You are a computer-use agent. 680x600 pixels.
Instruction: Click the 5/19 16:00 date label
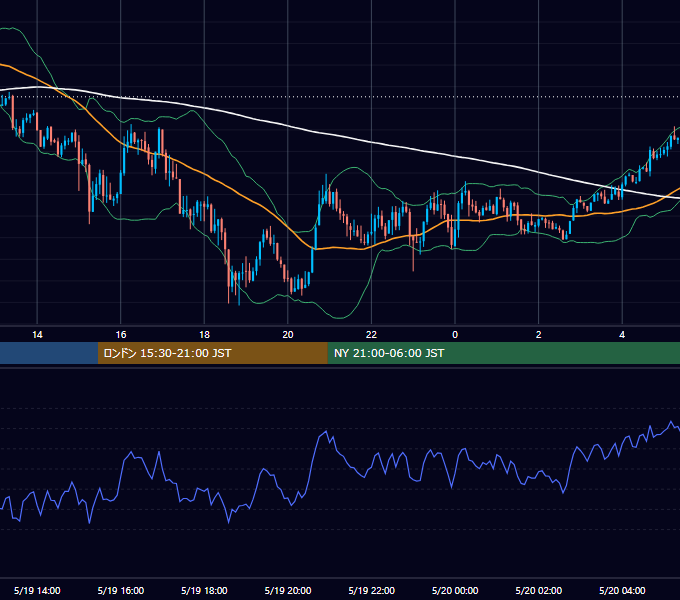121,590
